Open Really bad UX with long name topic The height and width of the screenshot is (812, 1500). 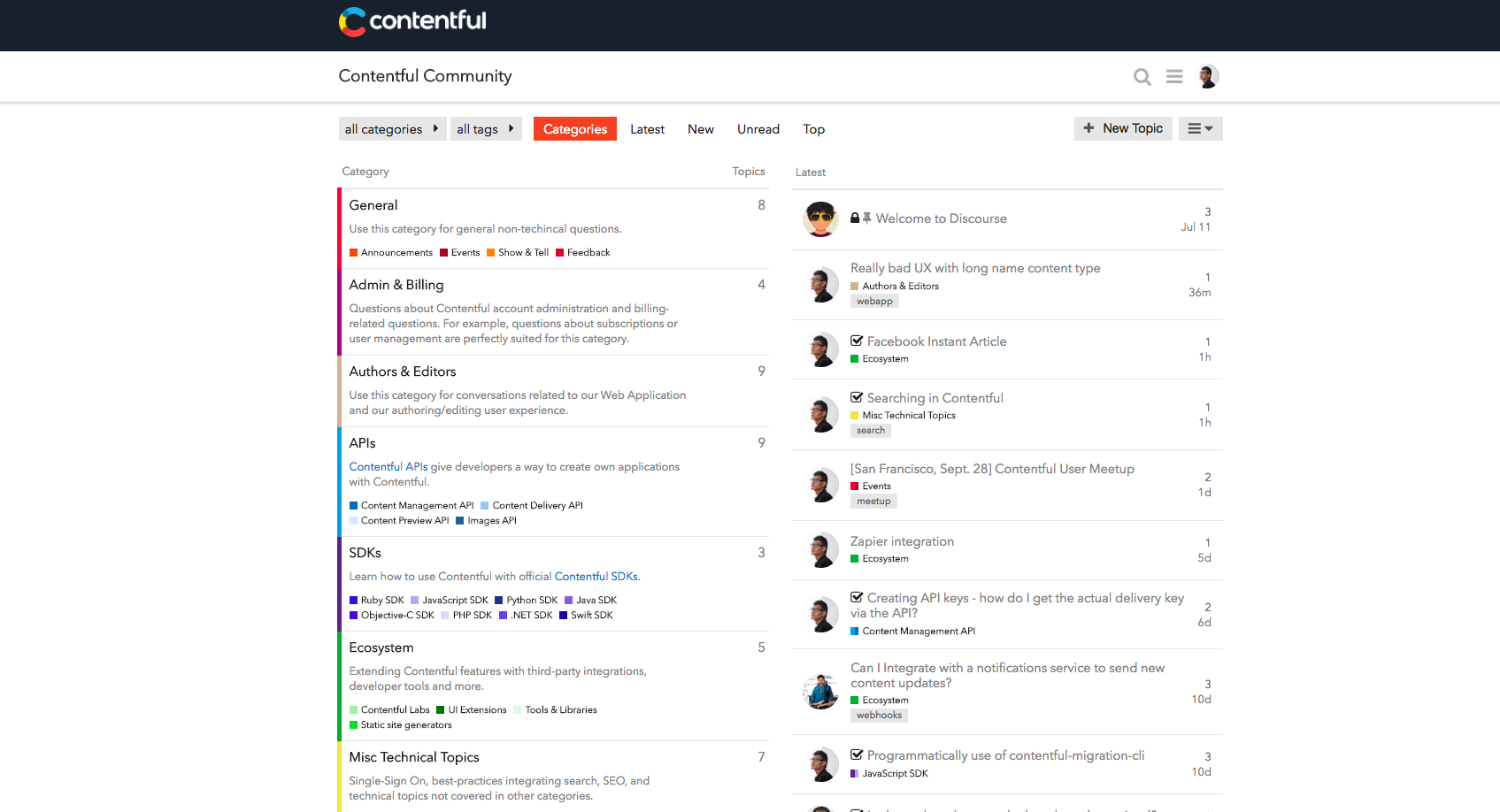975,268
